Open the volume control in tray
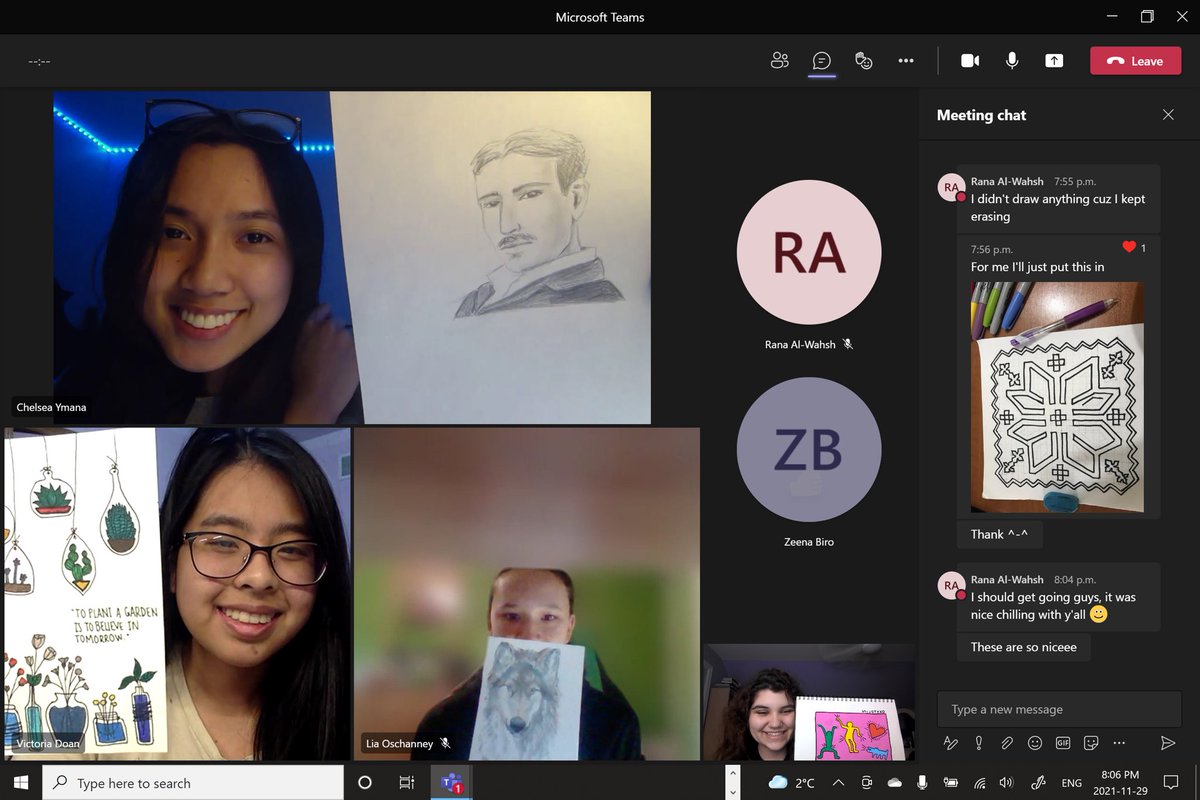Screen dimensions: 1200x800 1006,783
